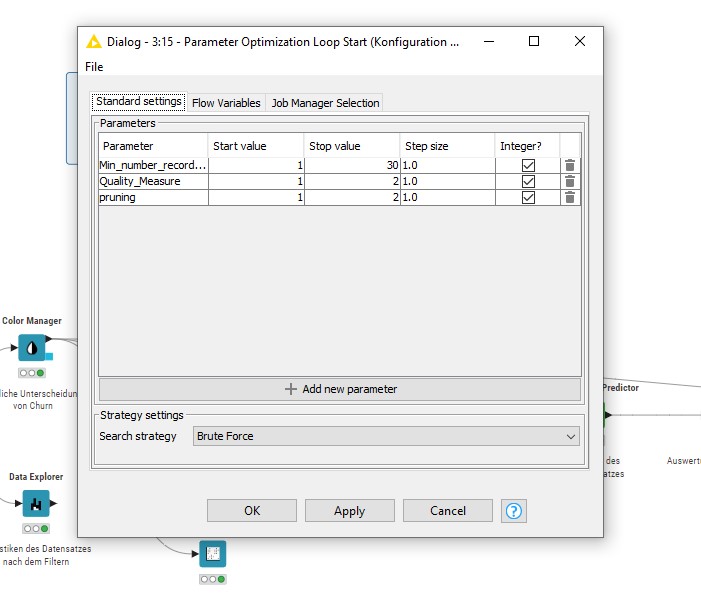
Task: Edit stop value of Quality_Measure row
Action: (352, 182)
